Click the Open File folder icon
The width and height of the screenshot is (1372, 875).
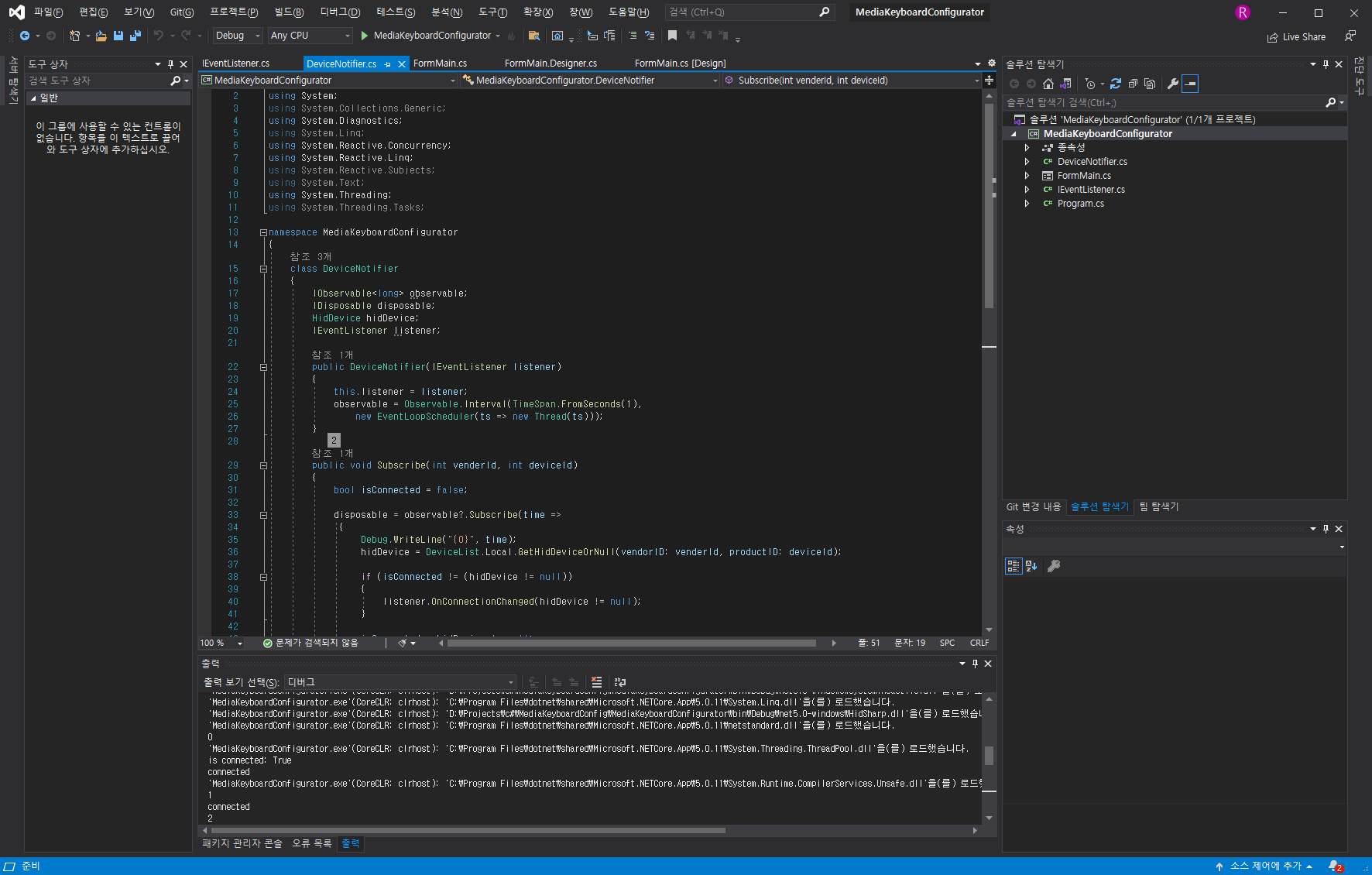(101, 36)
